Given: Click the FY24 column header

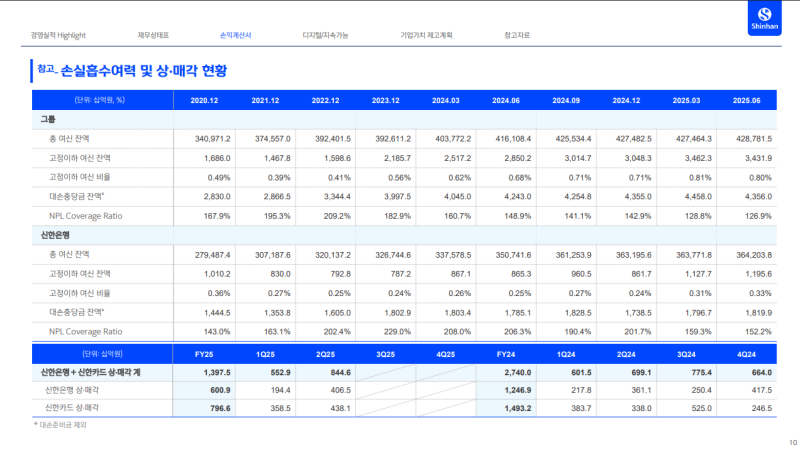Looking at the screenshot, I should [504, 353].
